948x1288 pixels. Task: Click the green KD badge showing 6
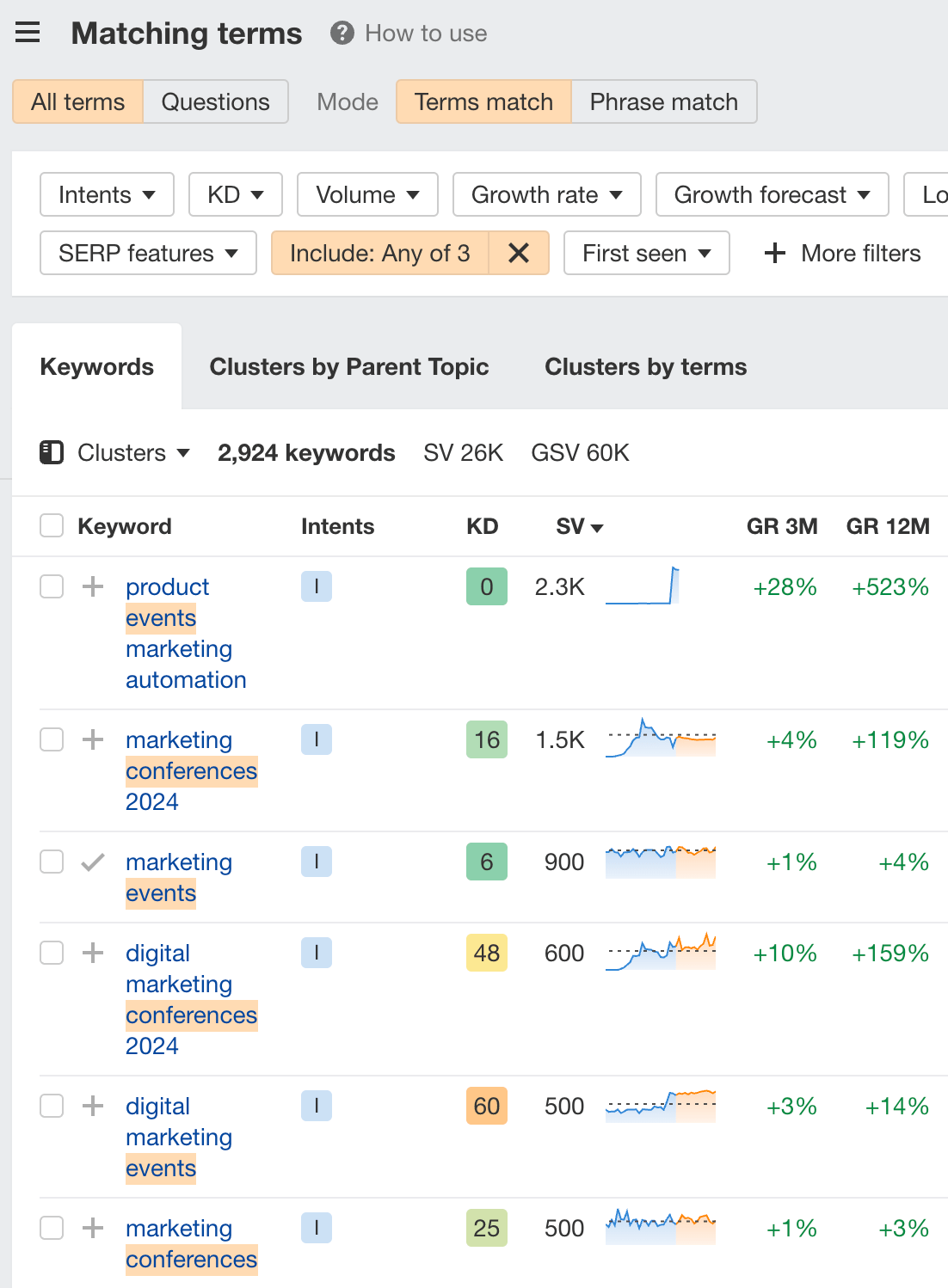point(486,862)
